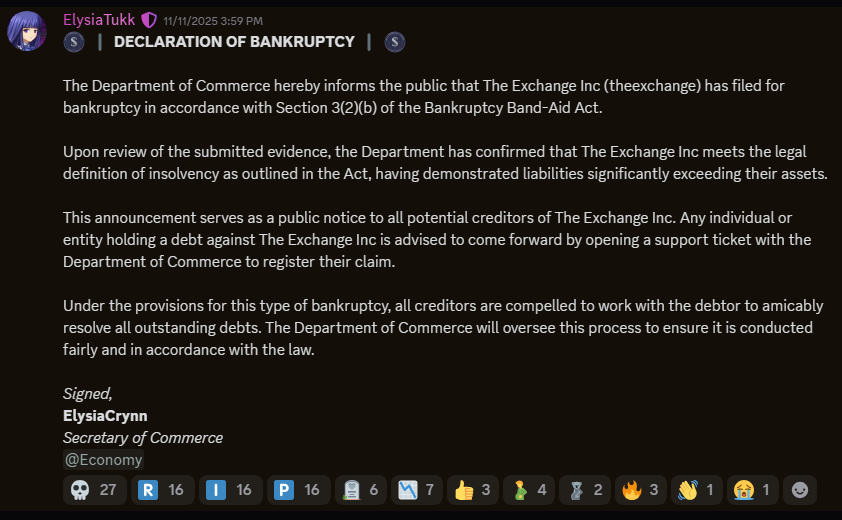Viewport: 842px width, 520px height.
Task: Click the downward chart reaction
Action: 417,490
